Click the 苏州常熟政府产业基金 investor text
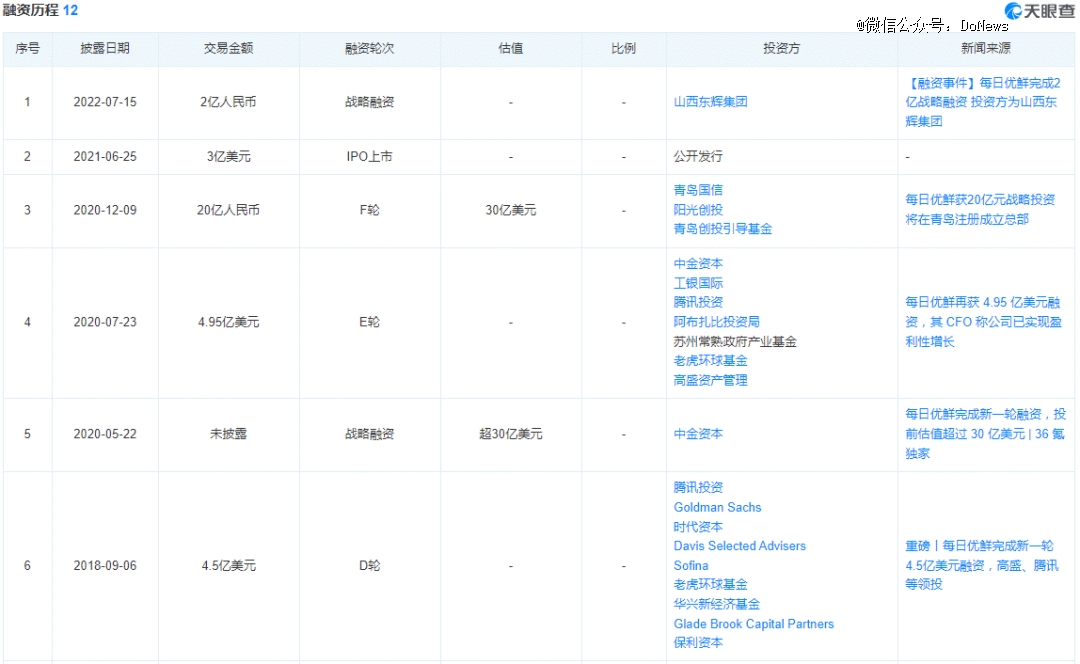 click(735, 342)
